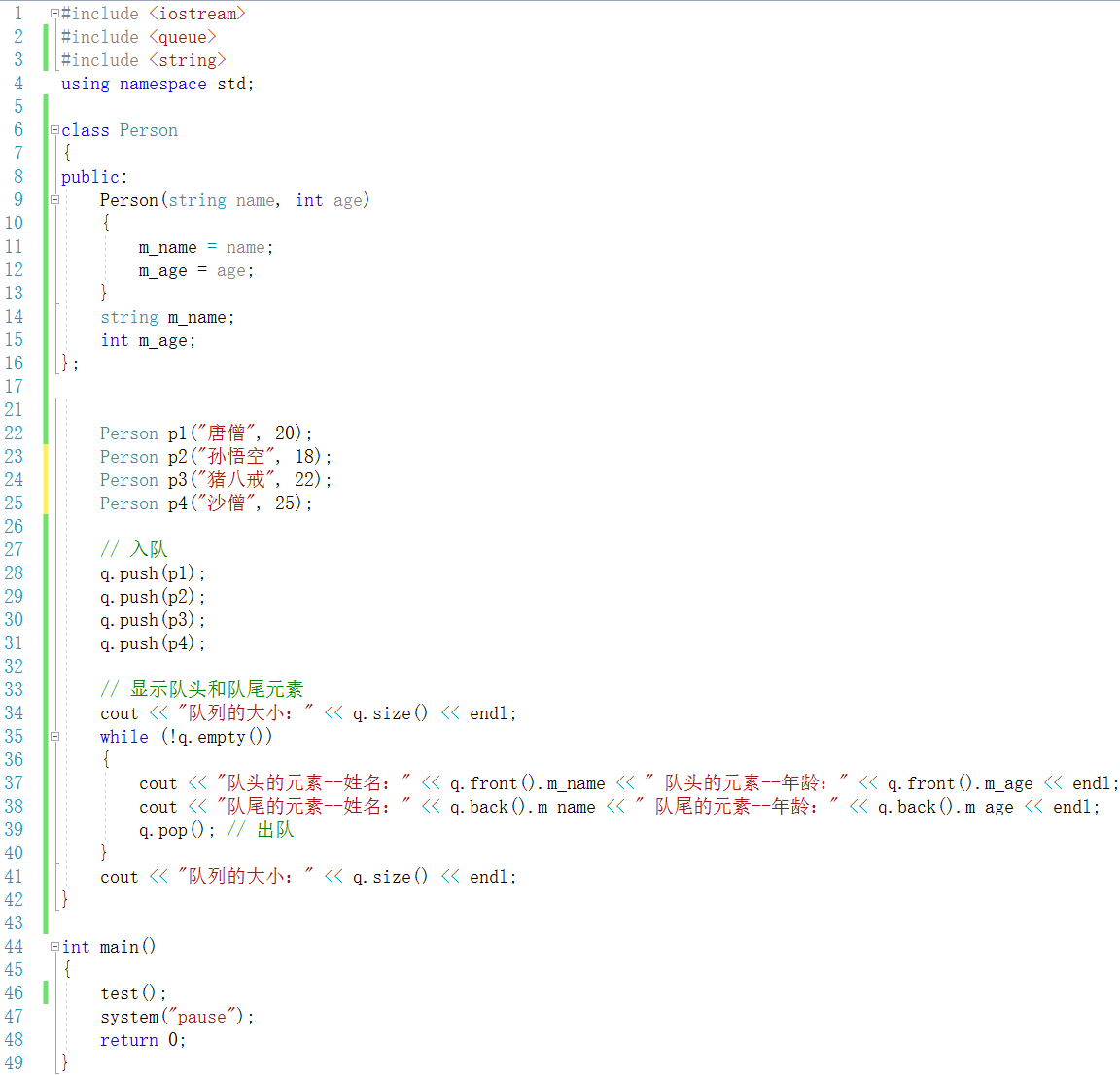Screen dimensions: 1120x1075
Task: Click the 'while' keyword
Action: pos(124,737)
